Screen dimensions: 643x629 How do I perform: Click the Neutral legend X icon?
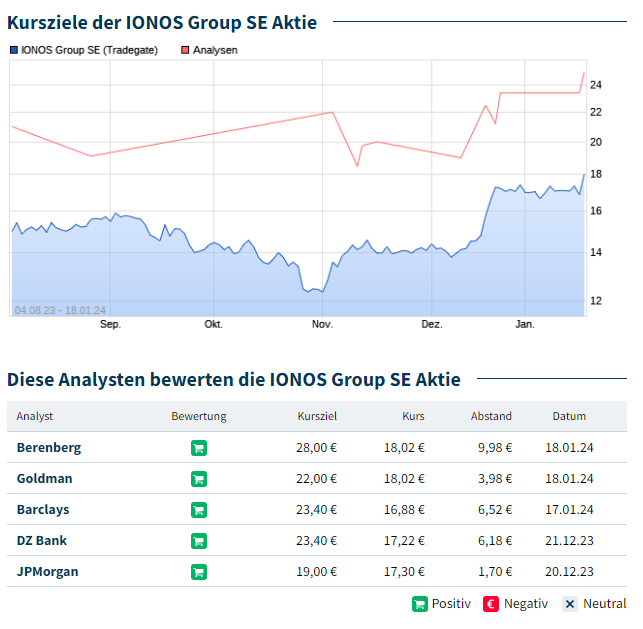pyautogui.click(x=570, y=604)
